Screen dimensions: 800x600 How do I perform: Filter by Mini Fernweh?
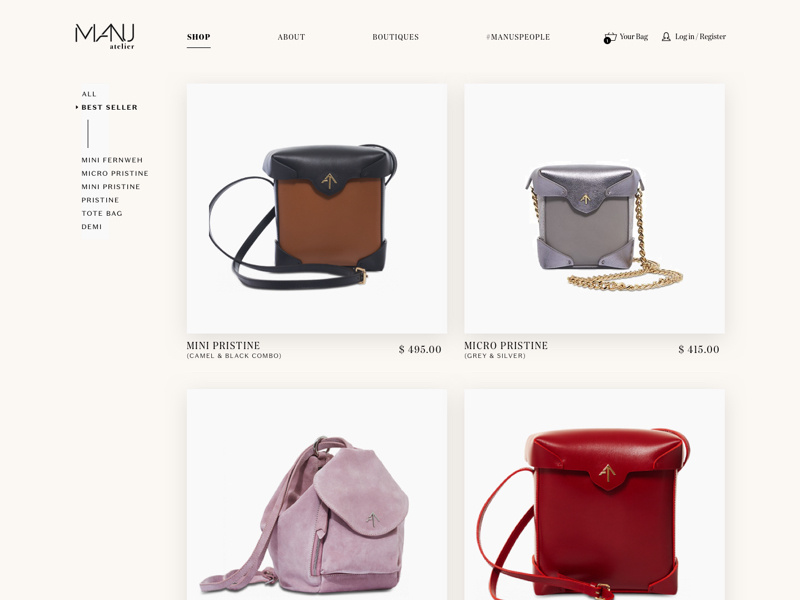pyautogui.click(x=112, y=160)
